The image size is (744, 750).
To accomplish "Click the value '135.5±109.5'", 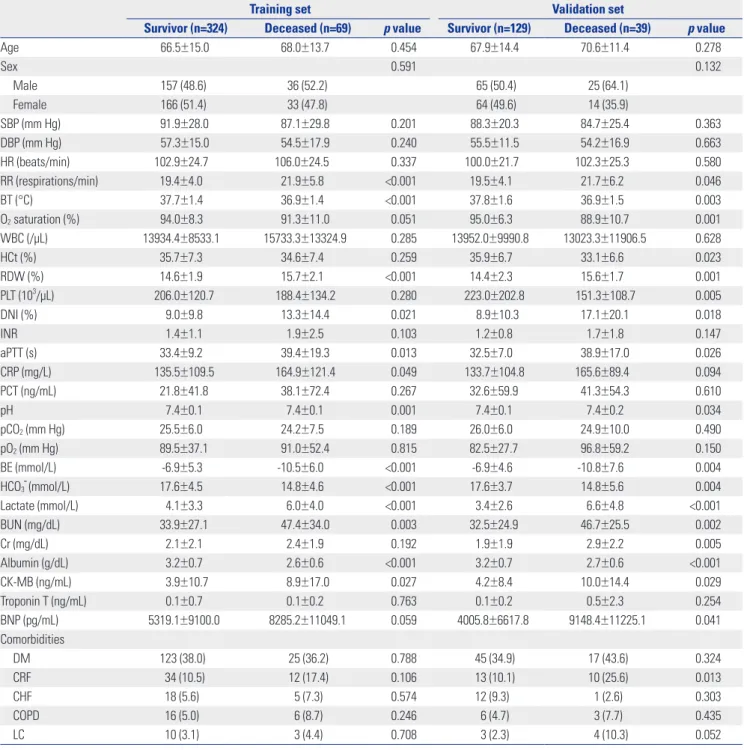I will click(184, 373).
